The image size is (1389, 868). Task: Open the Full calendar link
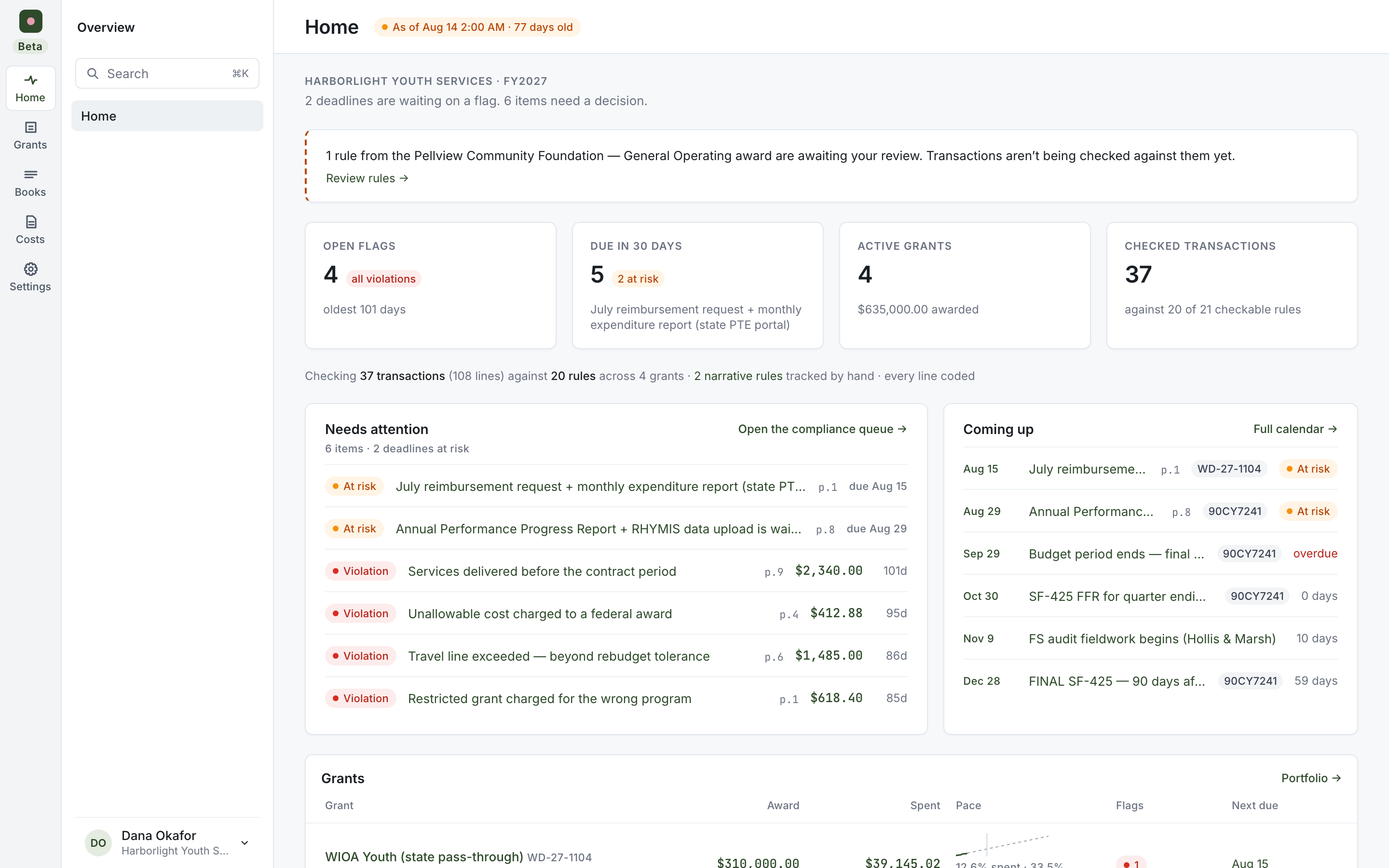1295,429
